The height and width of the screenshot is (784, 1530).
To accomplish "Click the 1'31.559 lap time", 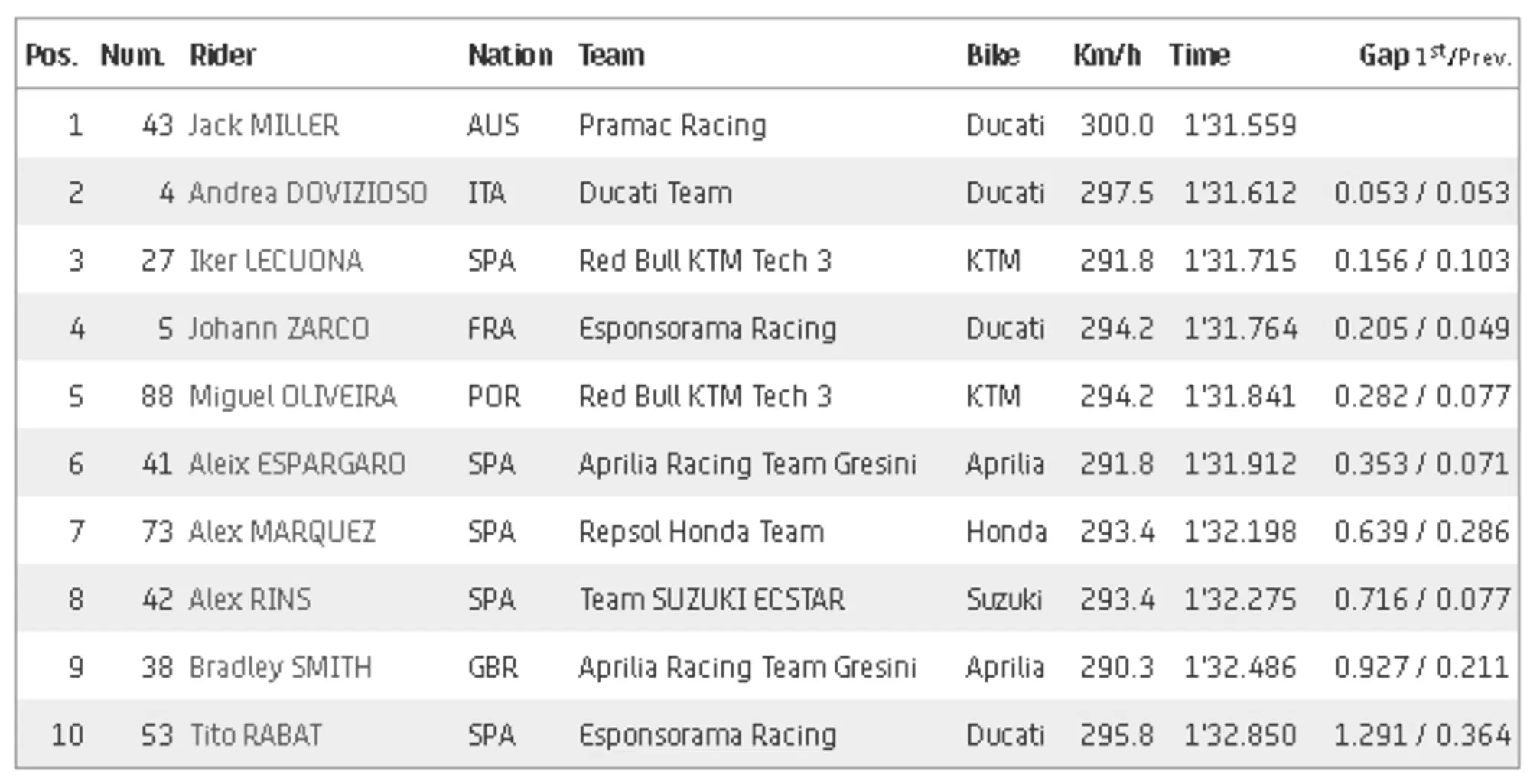I will click(1239, 125).
